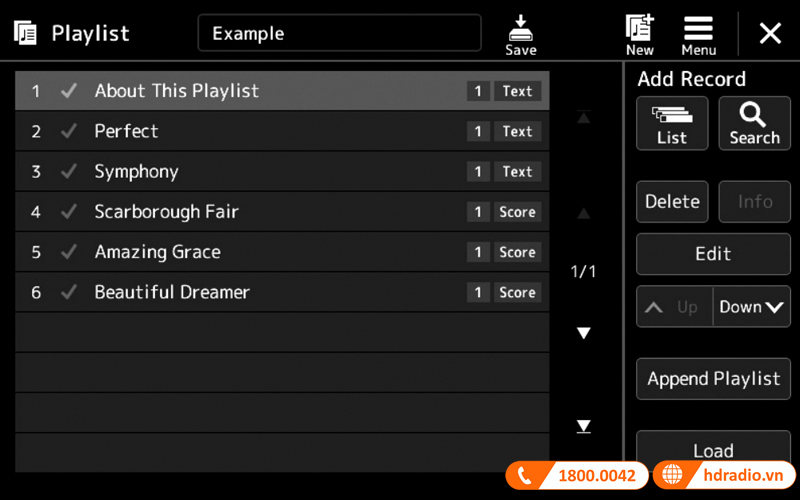Click the Playlist icon in the header

(25, 33)
